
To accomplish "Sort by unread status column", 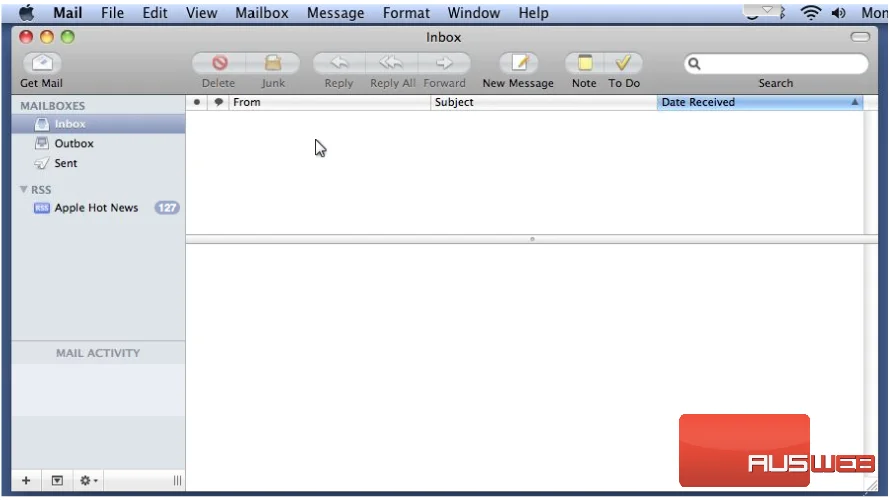I will (x=197, y=102).
